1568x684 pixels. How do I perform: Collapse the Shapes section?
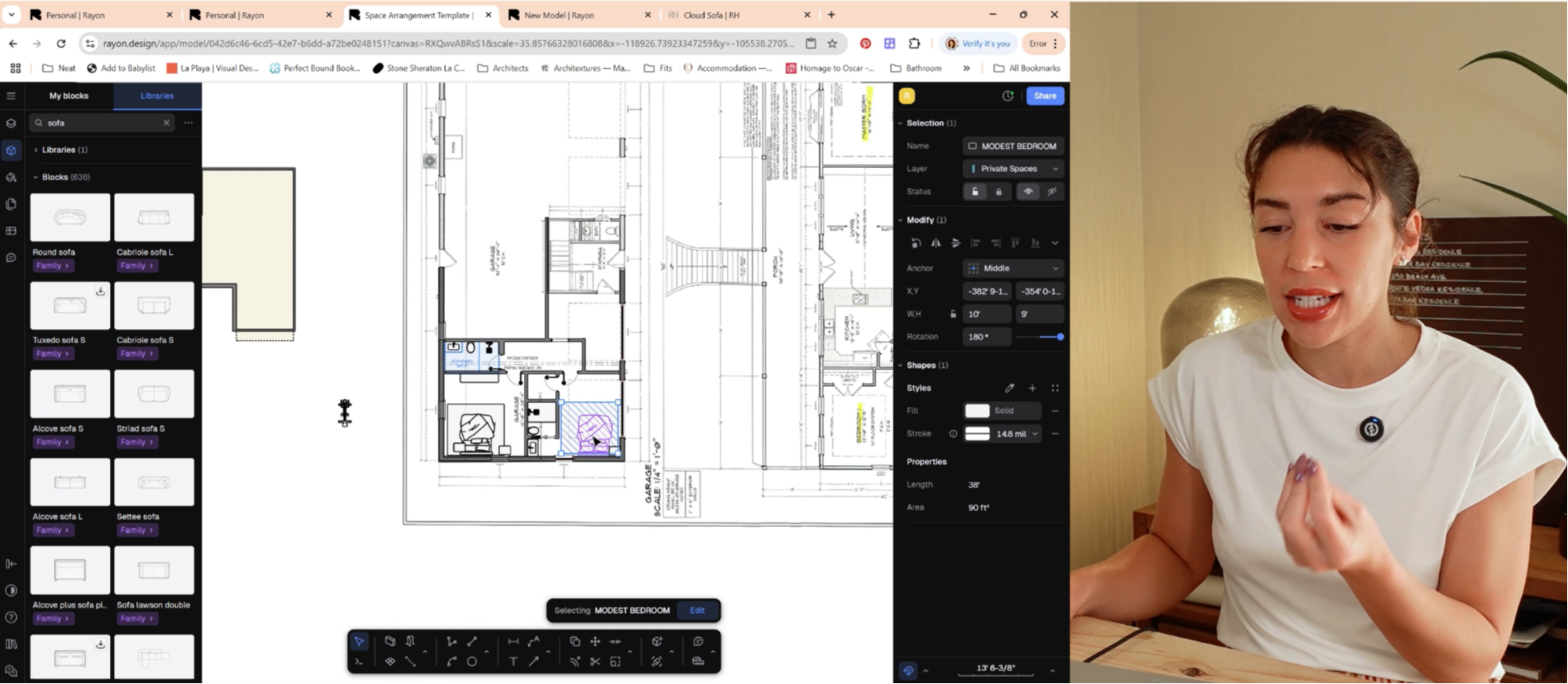(x=901, y=365)
